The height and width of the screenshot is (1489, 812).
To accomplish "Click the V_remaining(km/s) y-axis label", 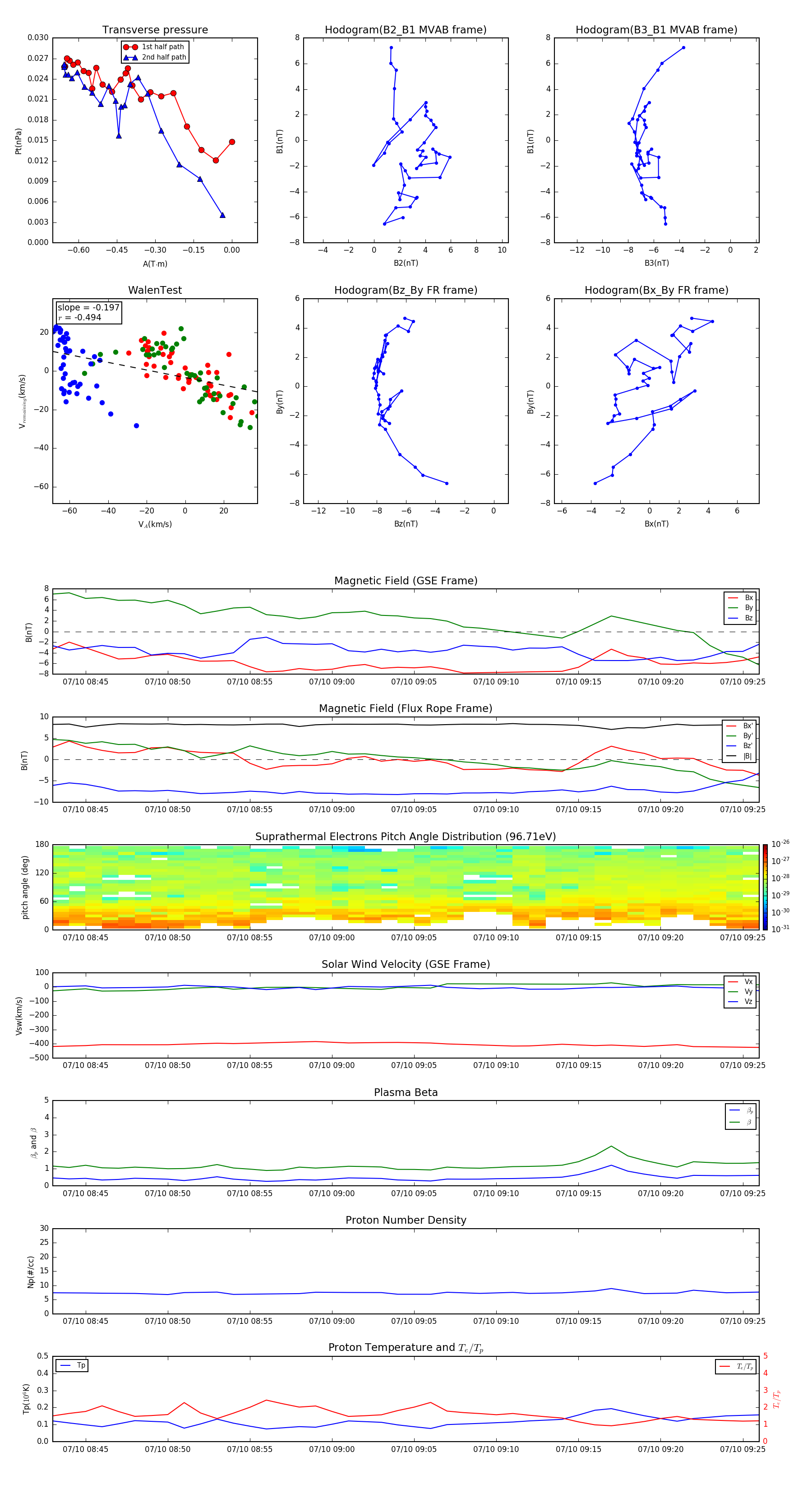I will pyautogui.click(x=22, y=401).
